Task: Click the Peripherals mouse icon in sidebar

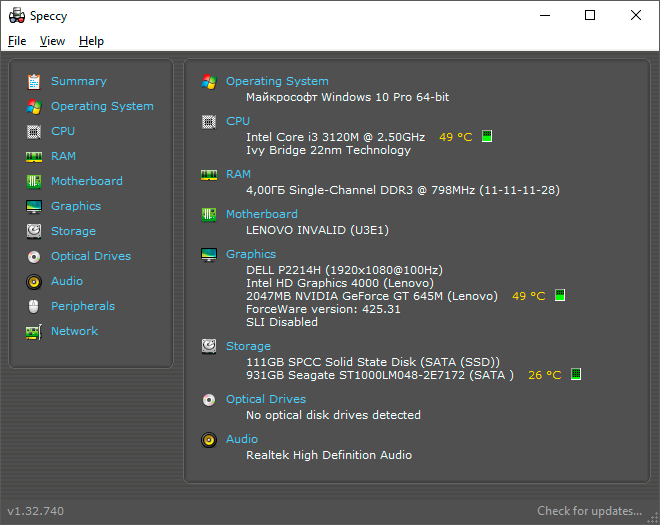Action: coord(34,306)
